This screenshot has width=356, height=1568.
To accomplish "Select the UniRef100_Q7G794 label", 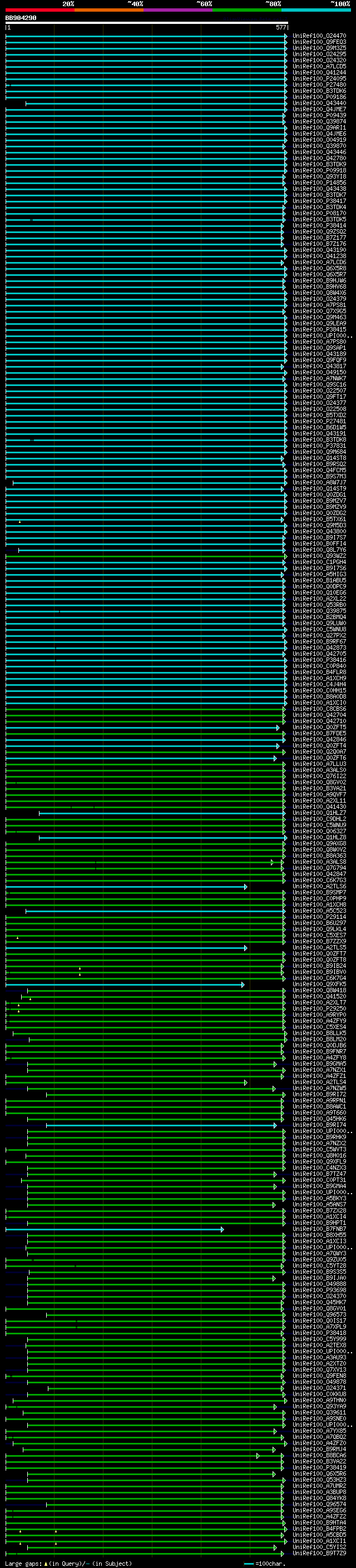I will 319,868.
